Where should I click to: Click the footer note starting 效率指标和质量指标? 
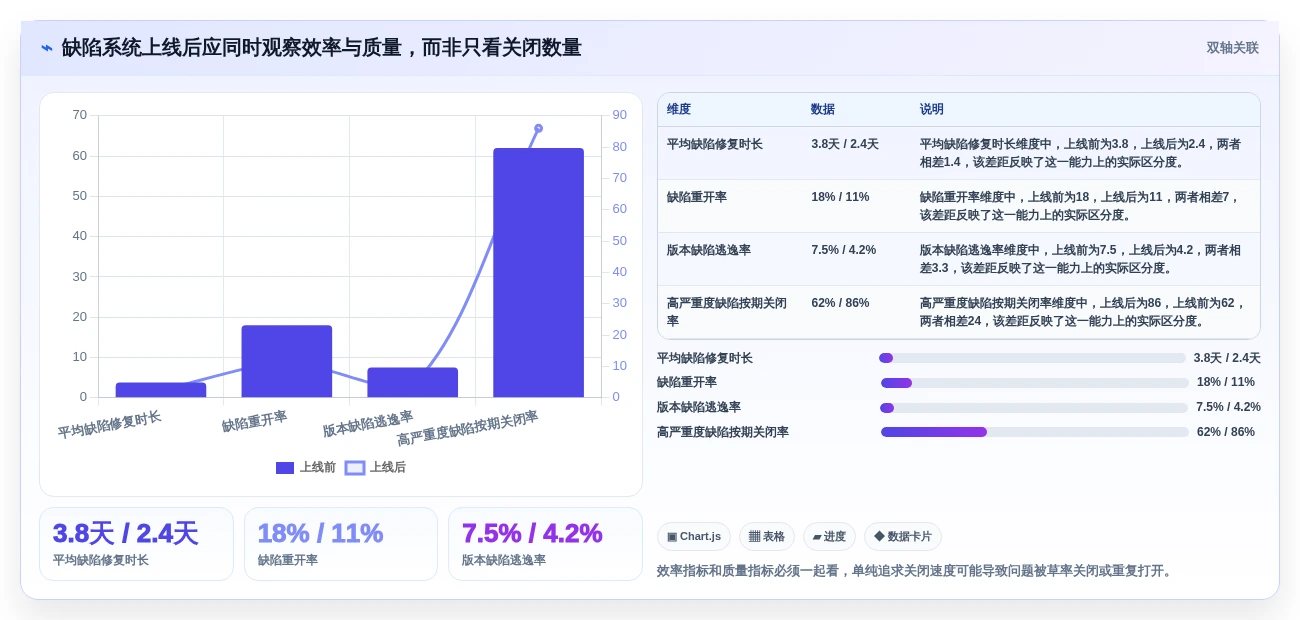tap(916, 571)
